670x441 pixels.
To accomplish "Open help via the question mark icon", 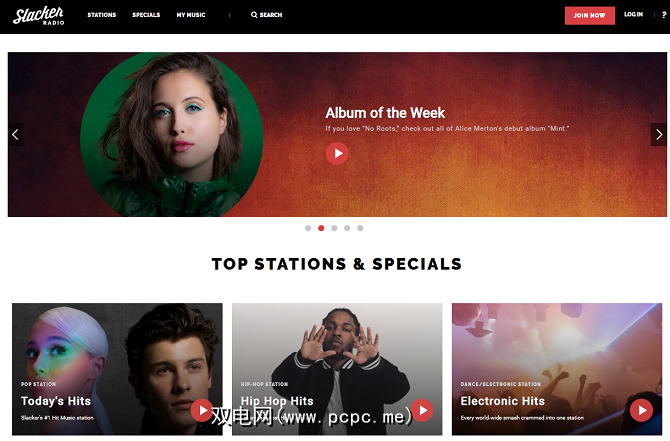I will pos(664,15).
